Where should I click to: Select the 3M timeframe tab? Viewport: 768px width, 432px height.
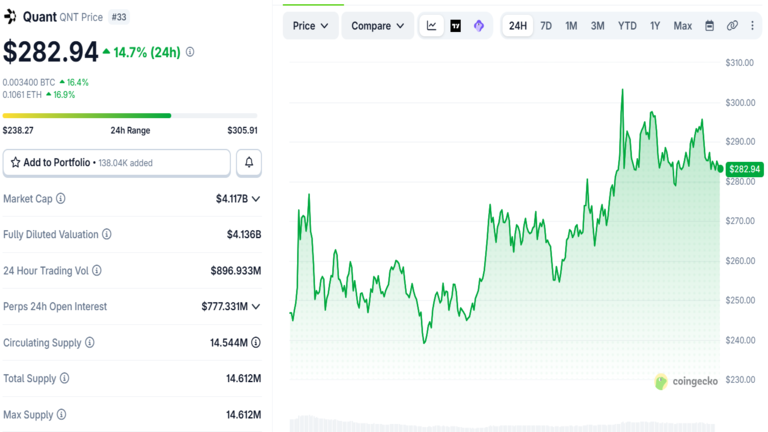597,25
